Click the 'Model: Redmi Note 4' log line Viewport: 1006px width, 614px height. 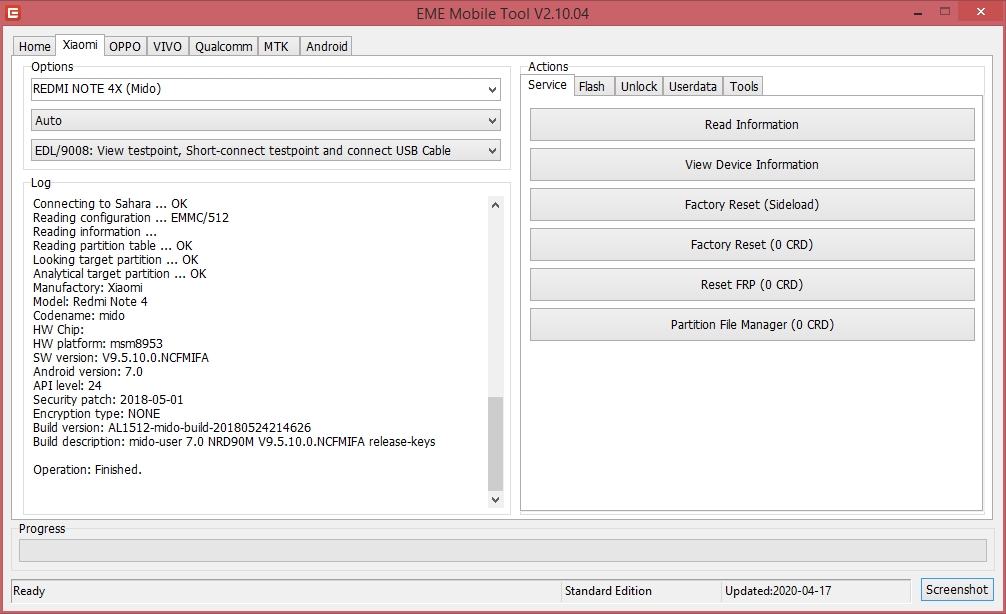coord(90,302)
